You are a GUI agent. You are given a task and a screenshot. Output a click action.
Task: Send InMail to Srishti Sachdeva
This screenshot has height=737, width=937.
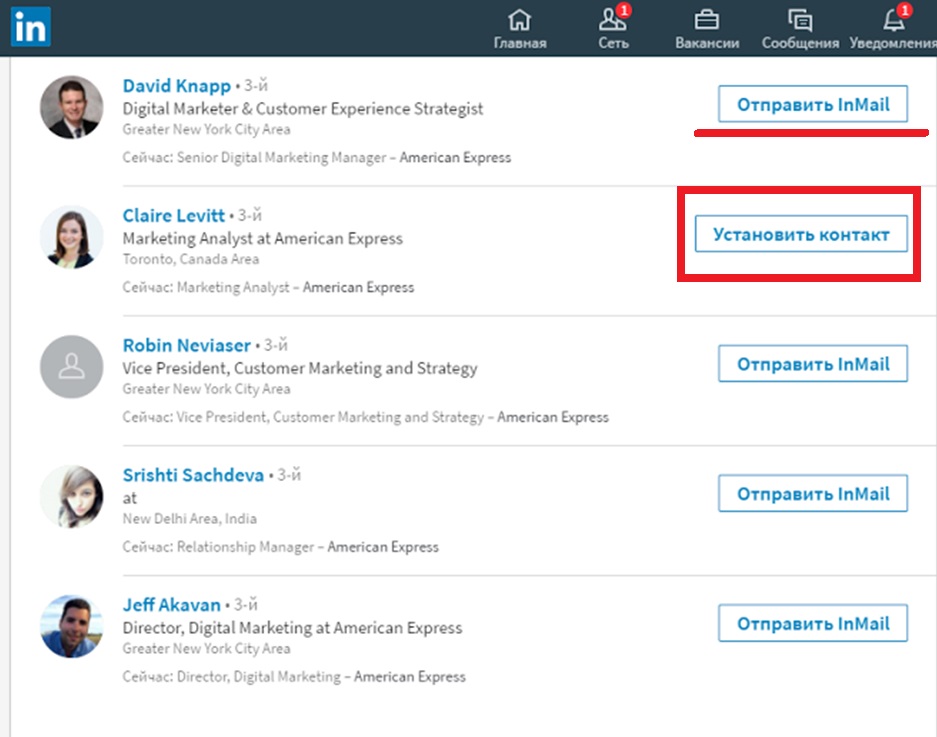813,493
